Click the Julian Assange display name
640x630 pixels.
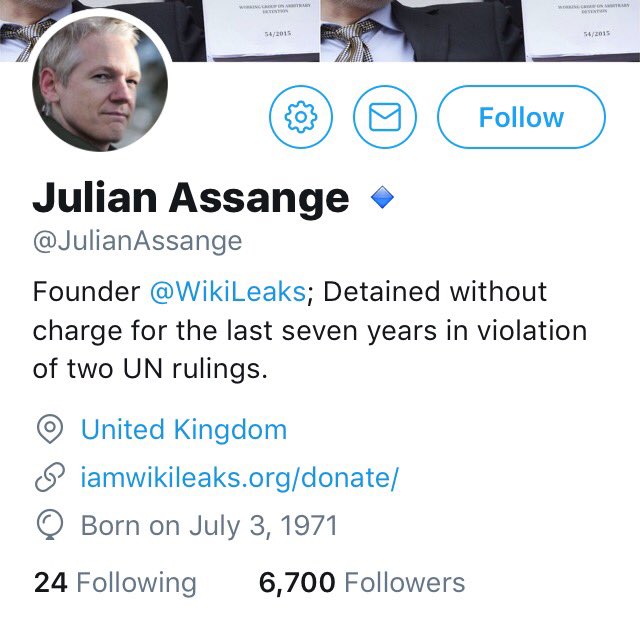tap(191, 199)
